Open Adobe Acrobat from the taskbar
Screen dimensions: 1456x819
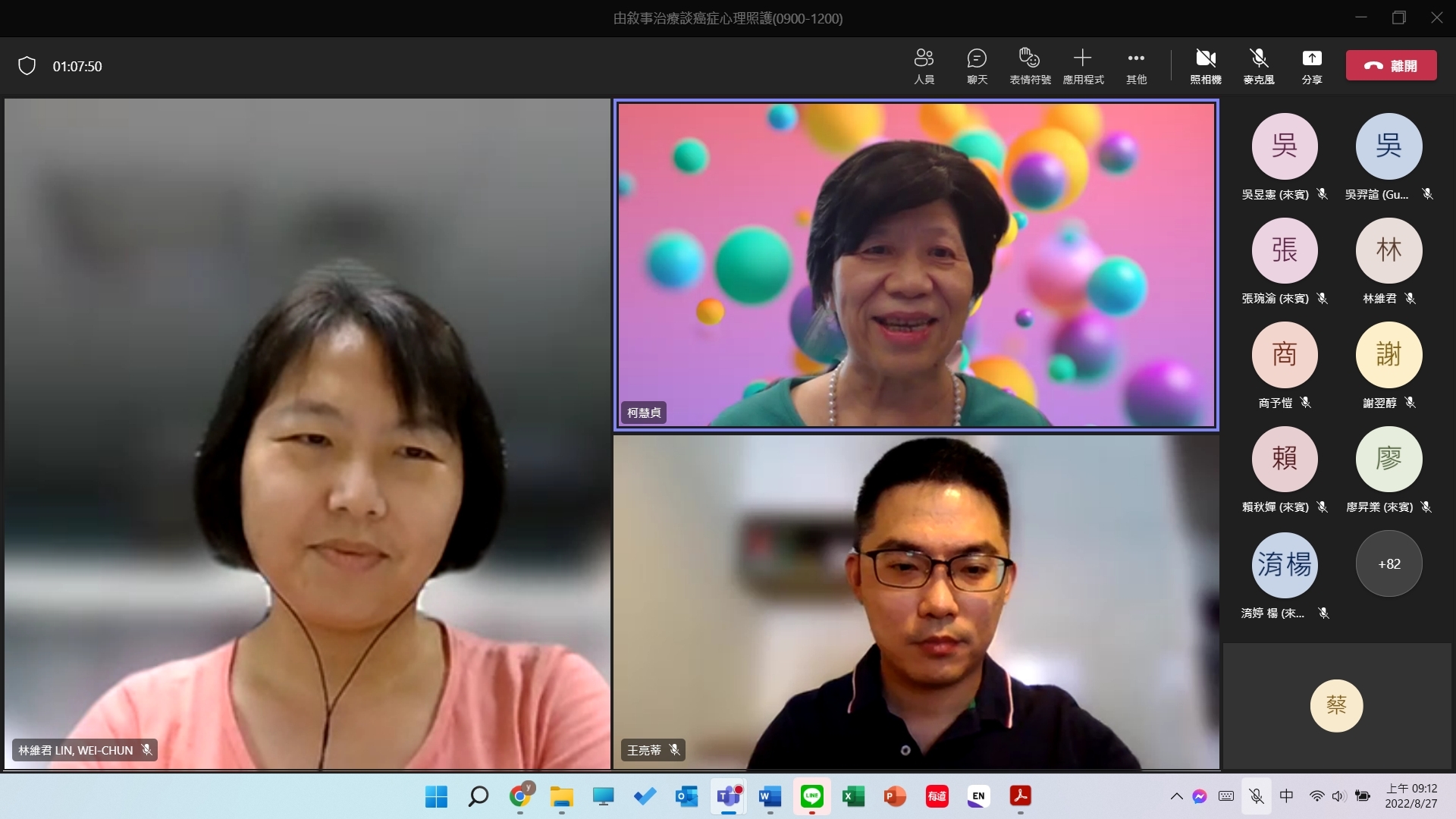[x=1021, y=796]
